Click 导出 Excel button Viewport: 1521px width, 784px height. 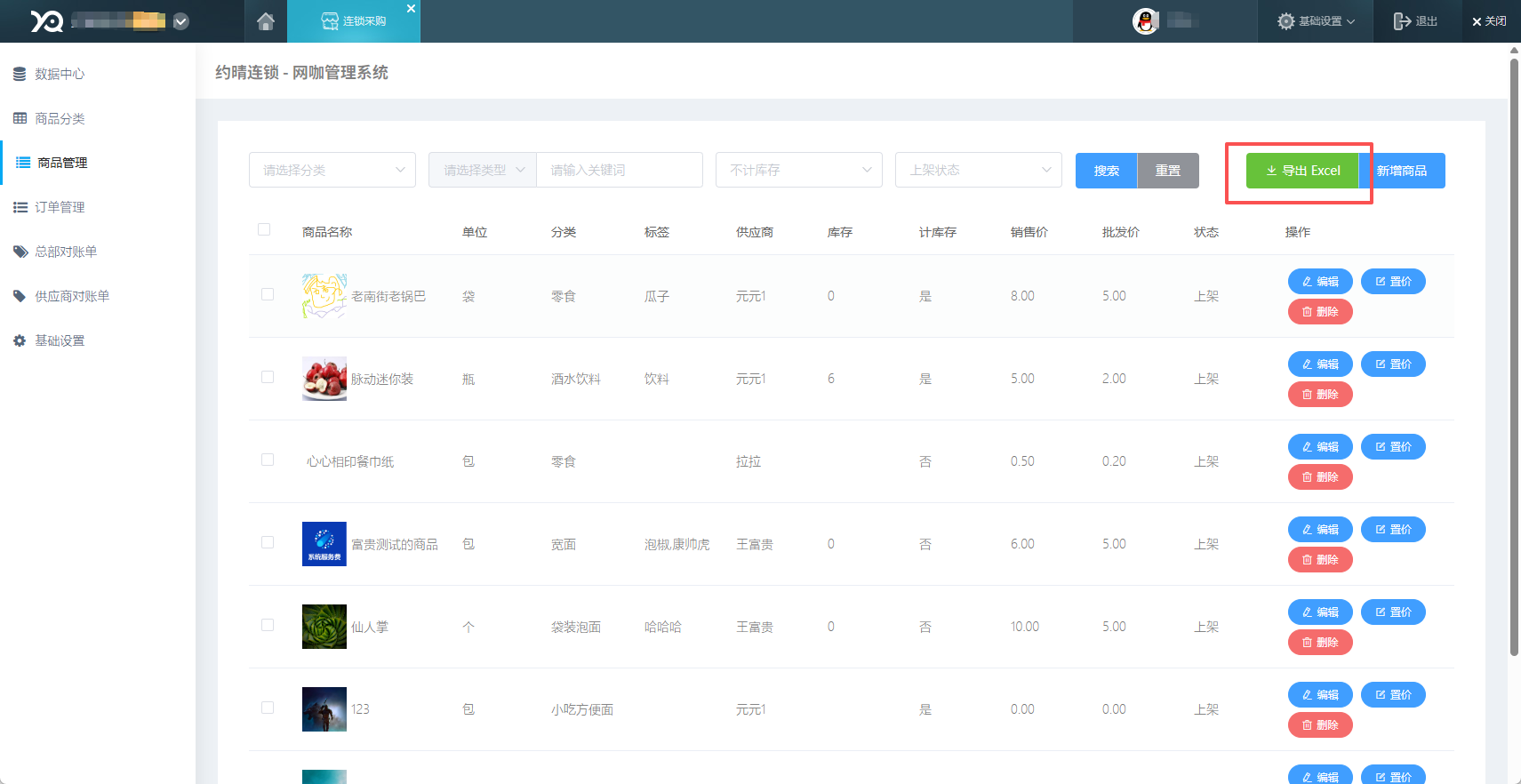pyautogui.click(x=1302, y=171)
